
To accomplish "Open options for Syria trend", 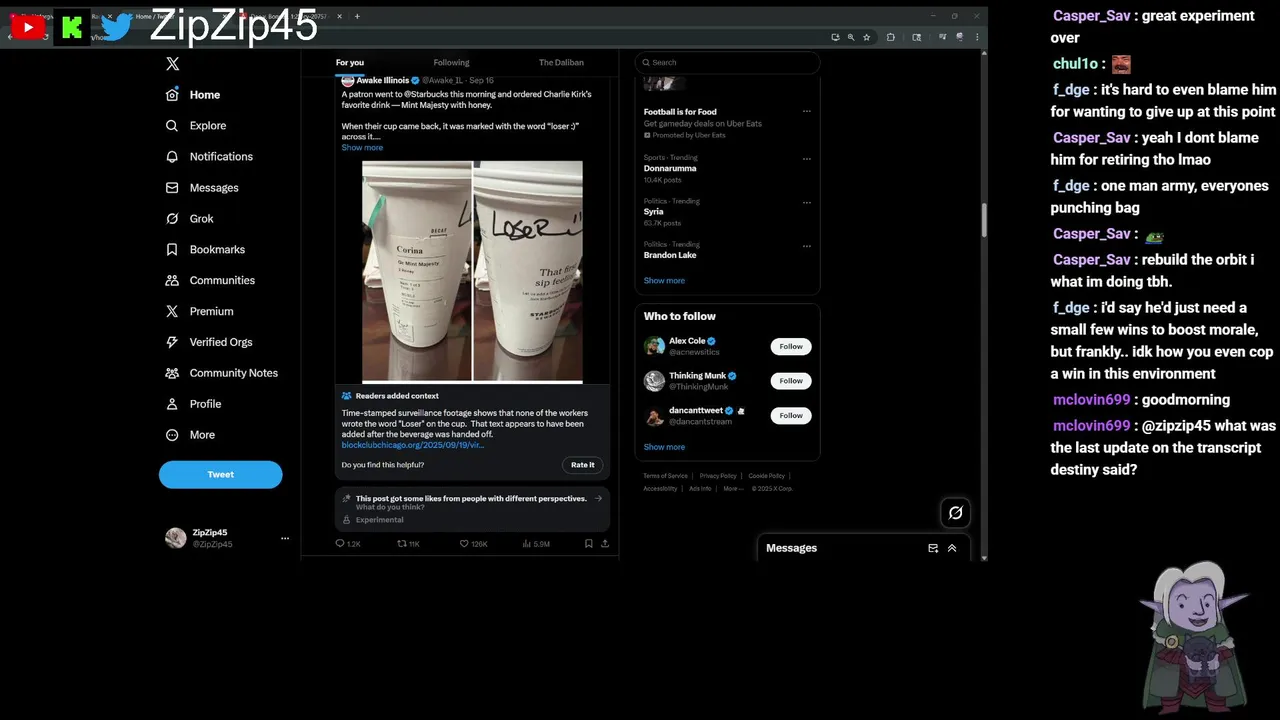I will click(x=807, y=203).
